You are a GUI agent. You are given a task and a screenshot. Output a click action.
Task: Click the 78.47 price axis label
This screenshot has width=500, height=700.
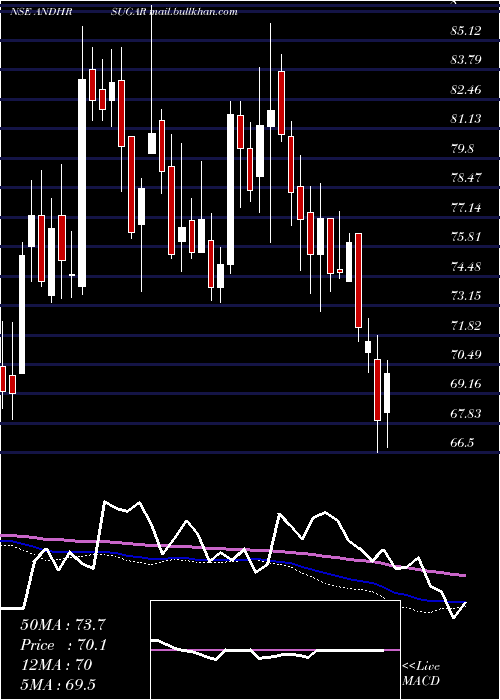click(467, 178)
